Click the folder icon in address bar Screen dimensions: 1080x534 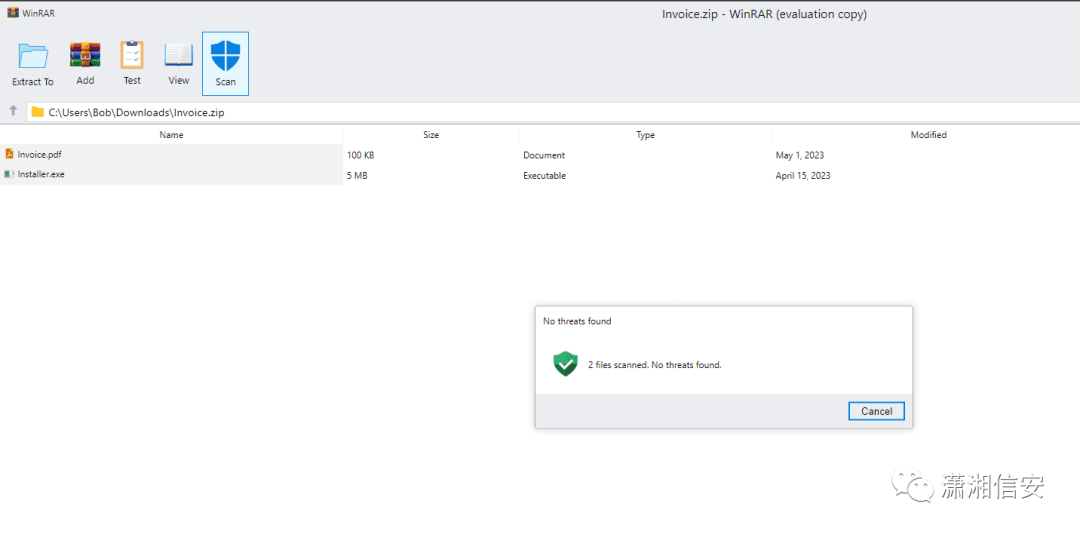pos(38,112)
